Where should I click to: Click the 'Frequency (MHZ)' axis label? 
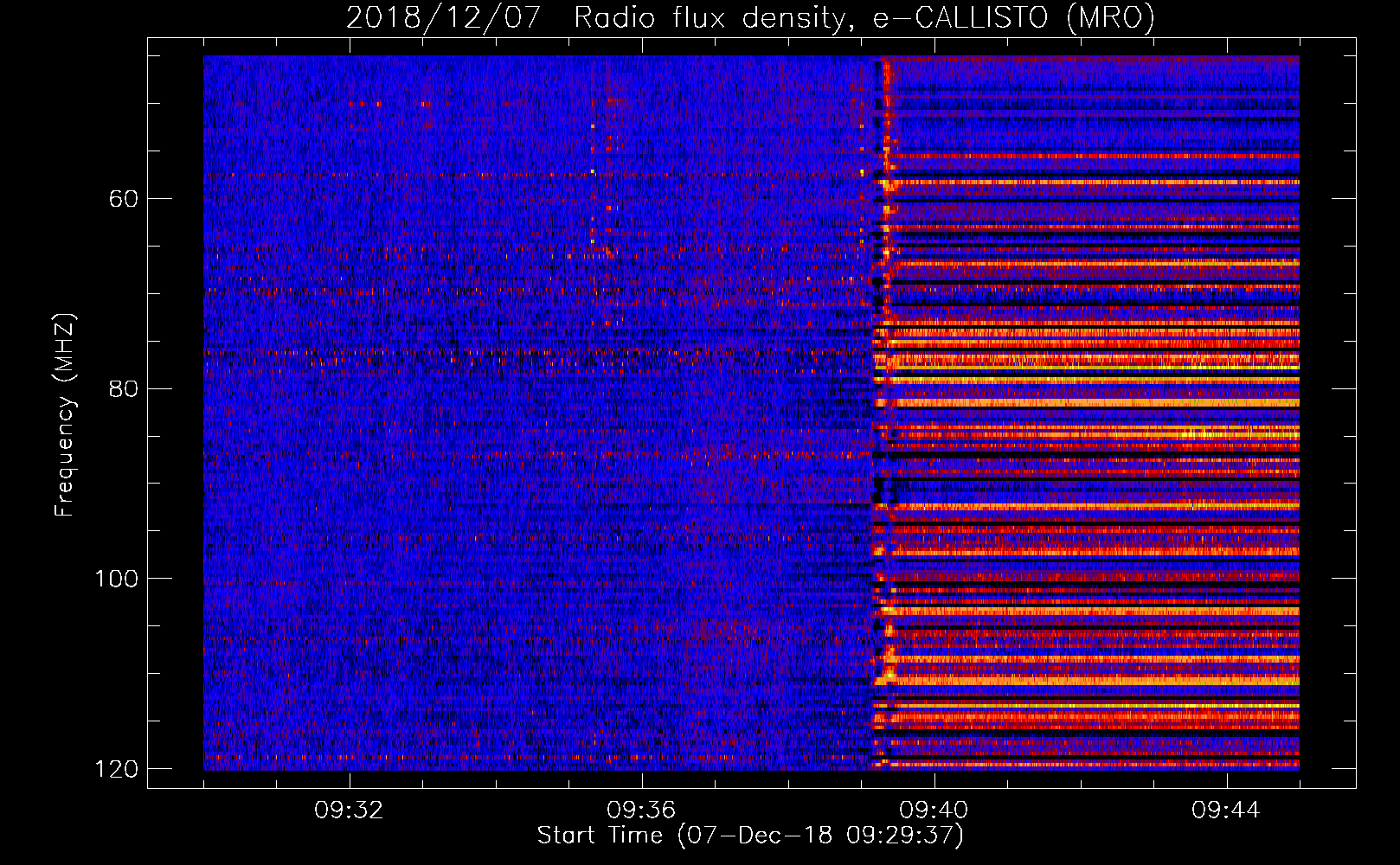[65, 415]
